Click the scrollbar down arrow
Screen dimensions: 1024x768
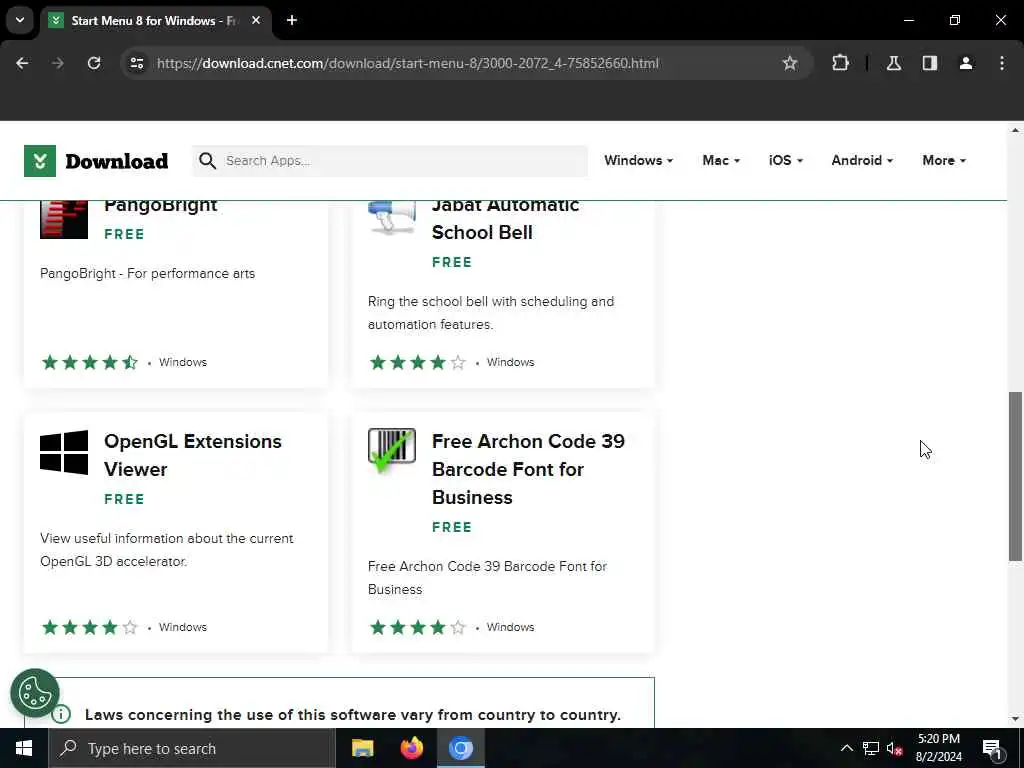(1015, 719)
